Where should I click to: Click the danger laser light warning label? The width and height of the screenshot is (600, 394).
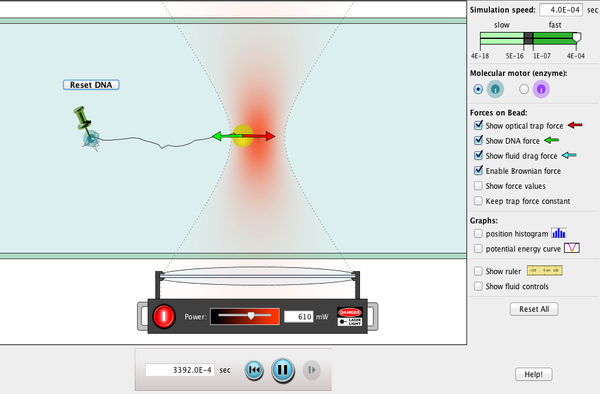click(350, 317)
